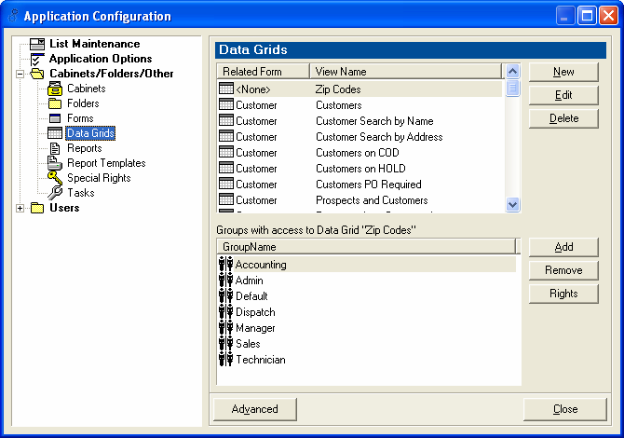Click the Close button at bottom
624x438 pixels.
[565, 409]
